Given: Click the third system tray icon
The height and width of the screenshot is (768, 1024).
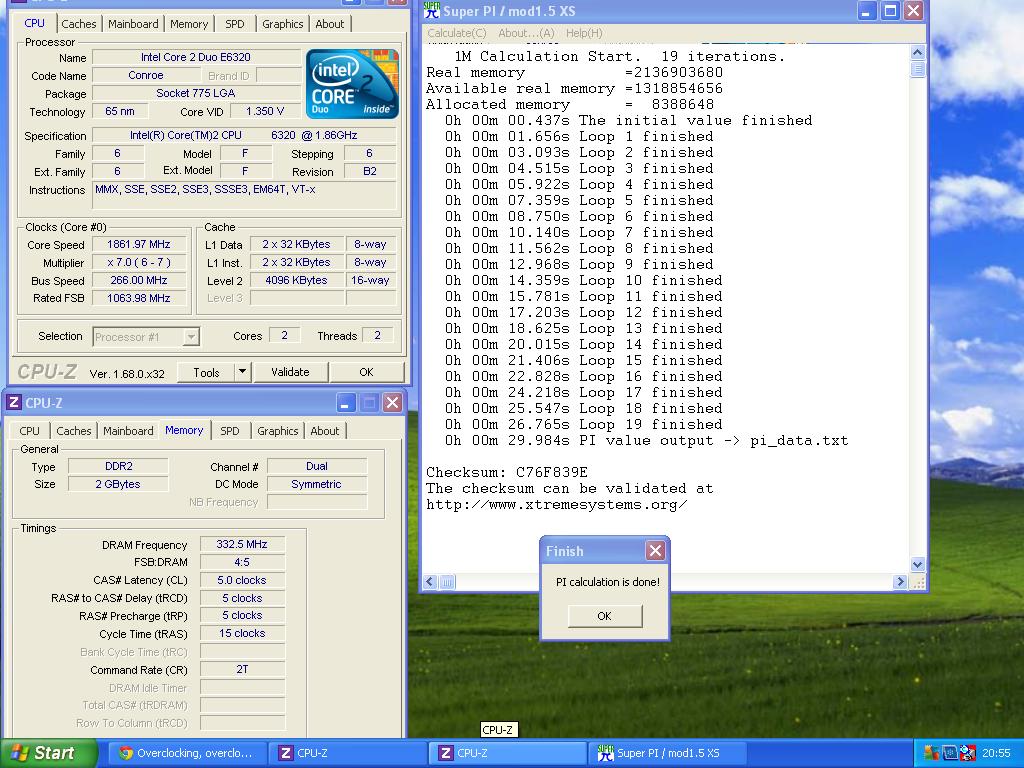Looking at the screenshot, I should tap(968, 753).
